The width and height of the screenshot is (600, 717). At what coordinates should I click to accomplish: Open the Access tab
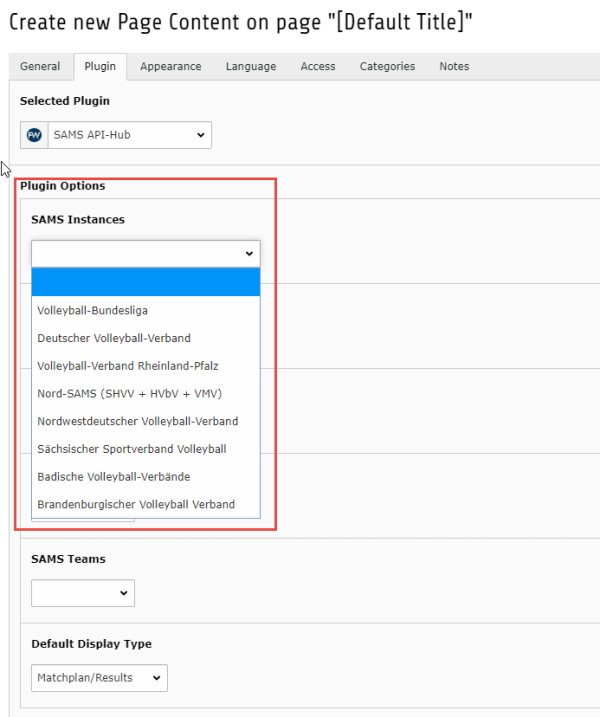click(318, 66)
